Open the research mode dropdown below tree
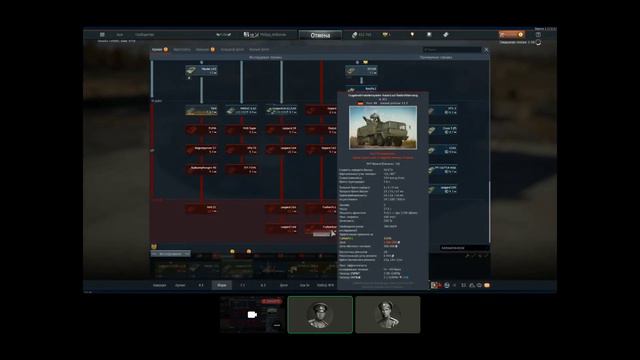 click(x=171, y=254)
